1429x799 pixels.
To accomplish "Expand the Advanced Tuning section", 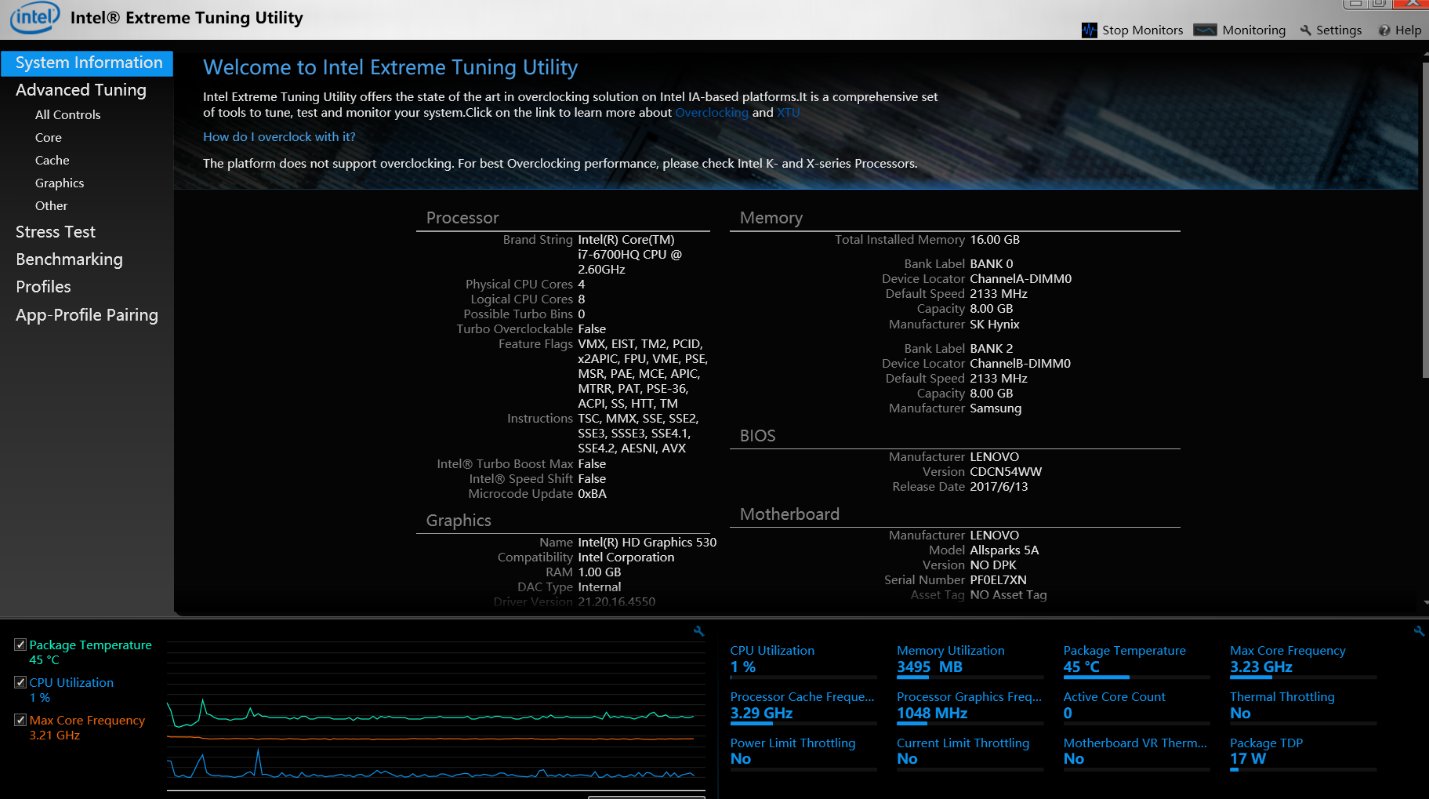I will (x=81, y=90).
